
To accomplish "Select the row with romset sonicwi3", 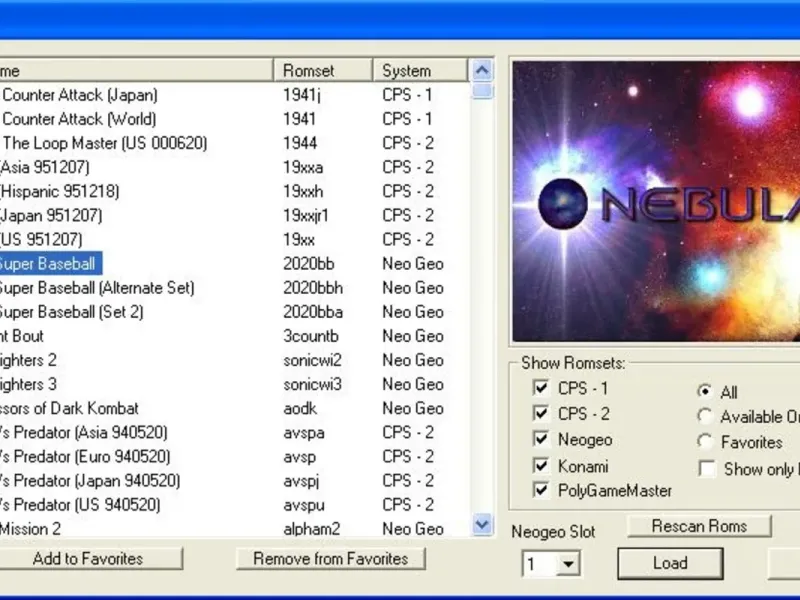I will coord(234,384).
